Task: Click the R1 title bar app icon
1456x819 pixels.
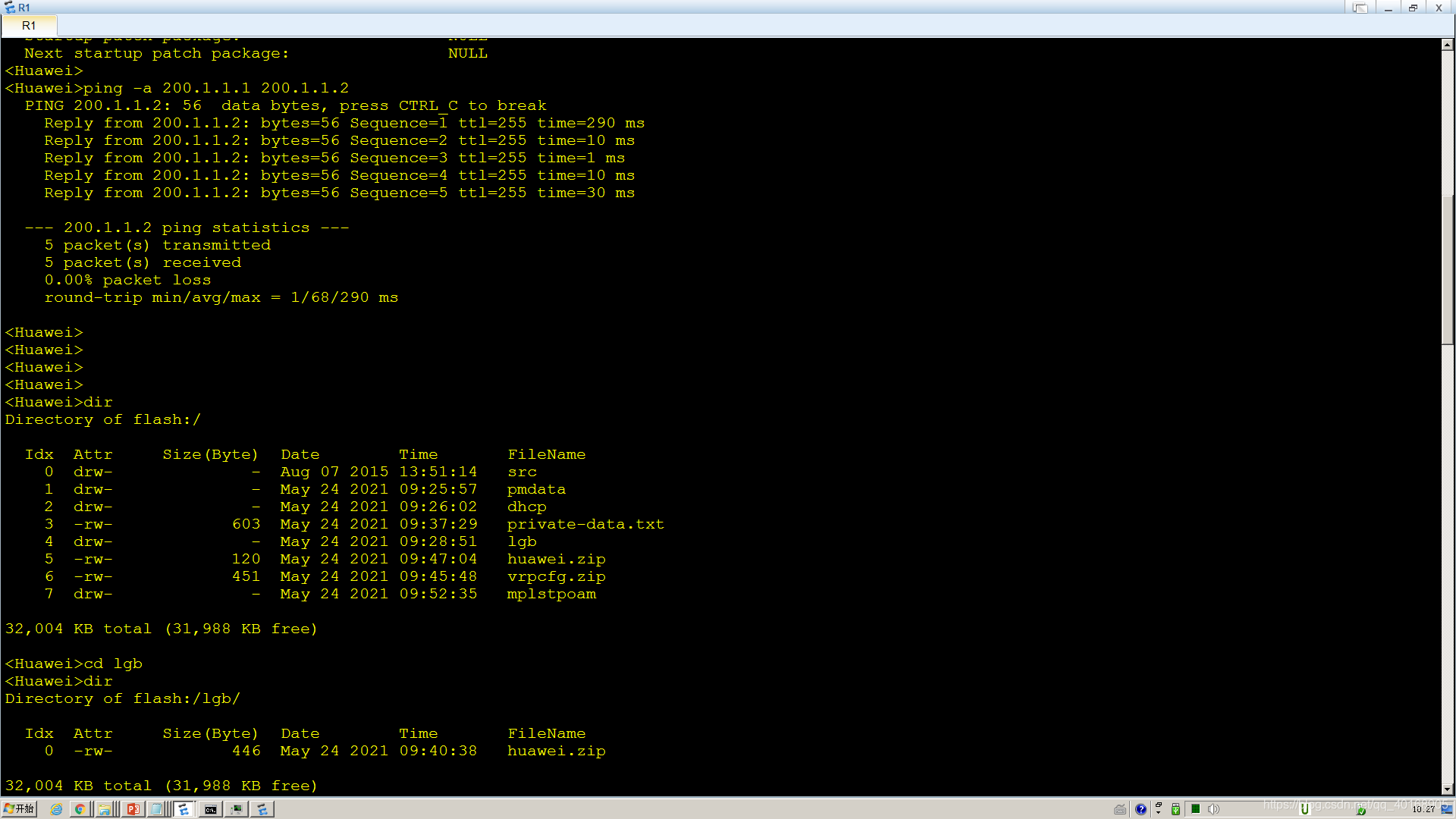Action: click(9, 8)
